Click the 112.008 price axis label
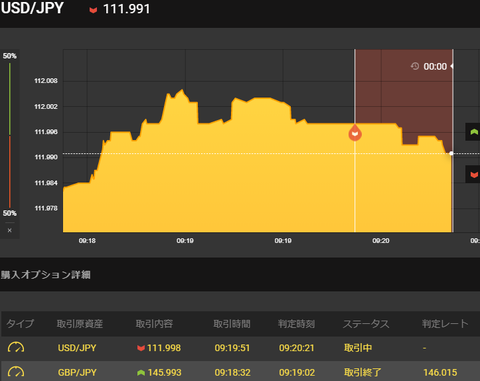480x381 pixels. point(46,81)
